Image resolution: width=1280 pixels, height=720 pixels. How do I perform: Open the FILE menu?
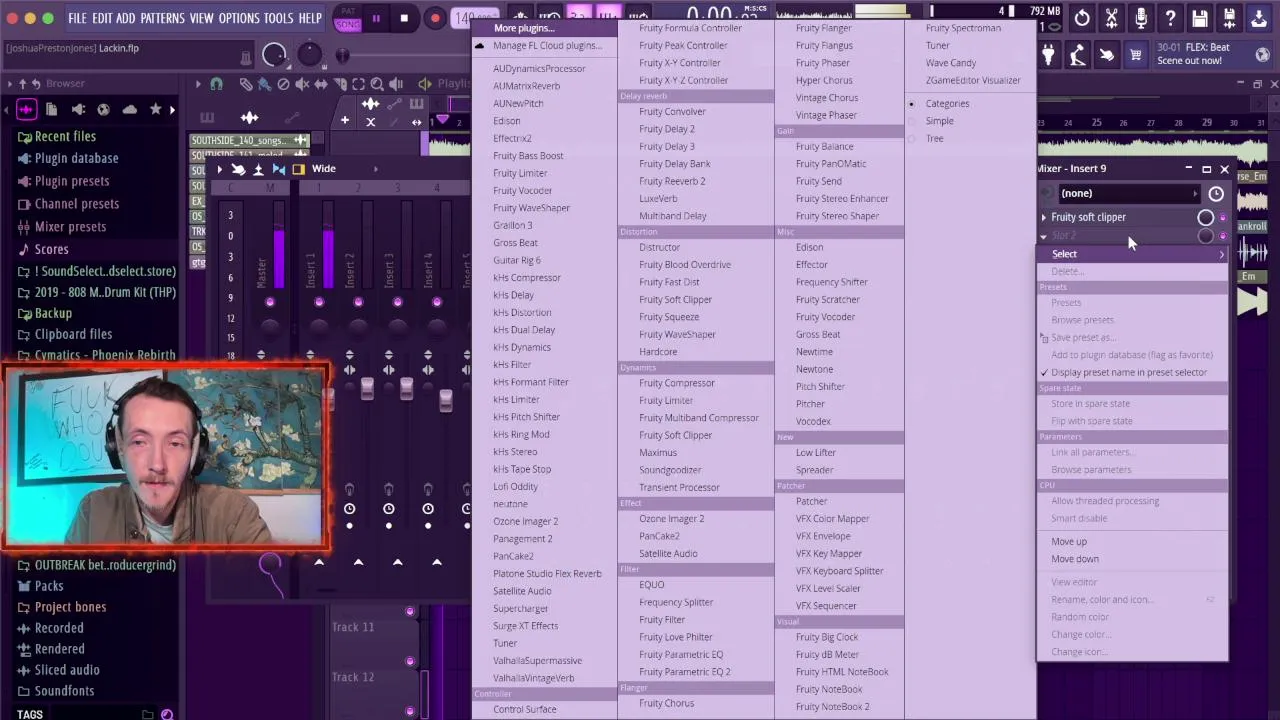pos(77,18)
